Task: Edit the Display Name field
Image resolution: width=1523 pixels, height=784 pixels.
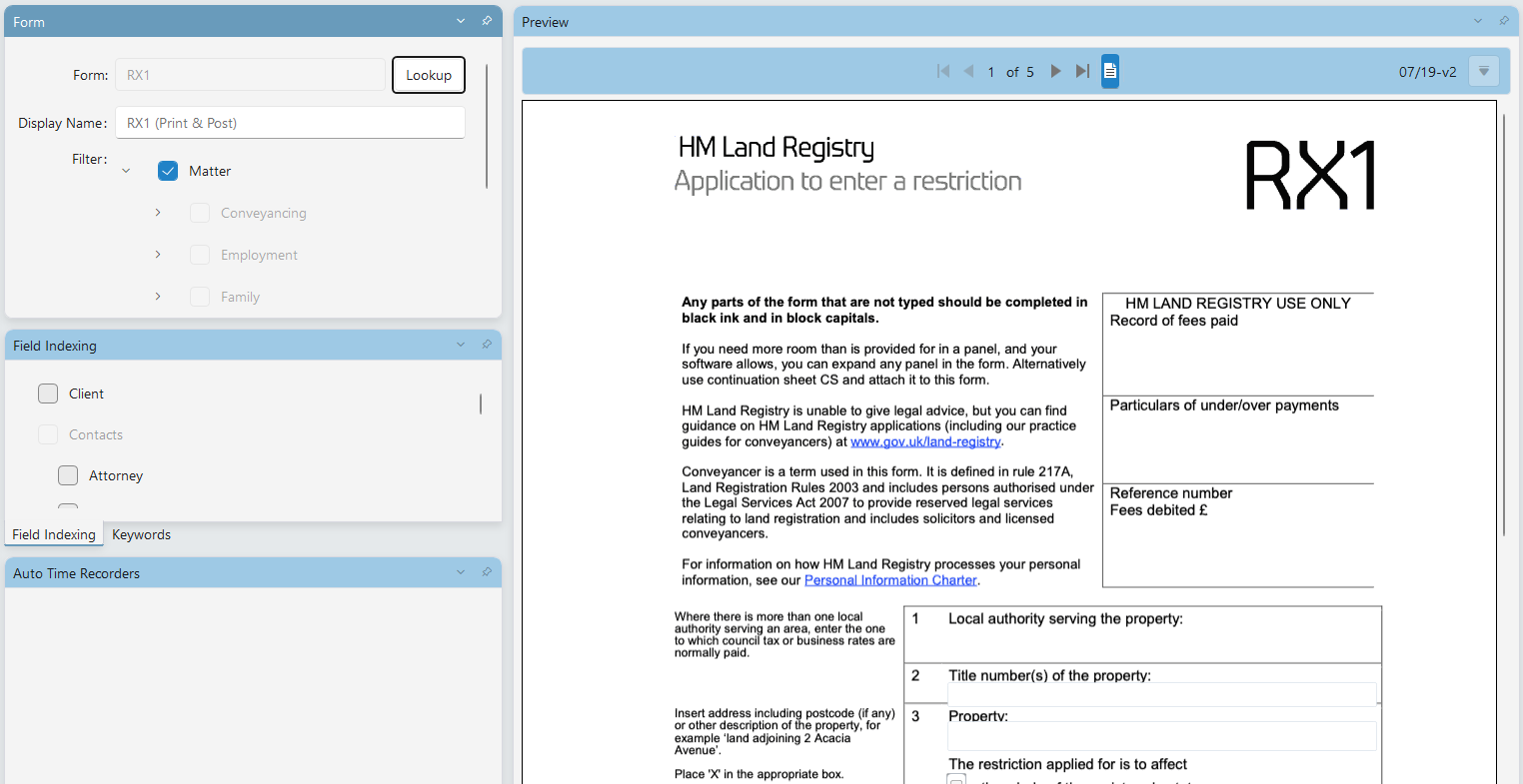Action: 290,123
